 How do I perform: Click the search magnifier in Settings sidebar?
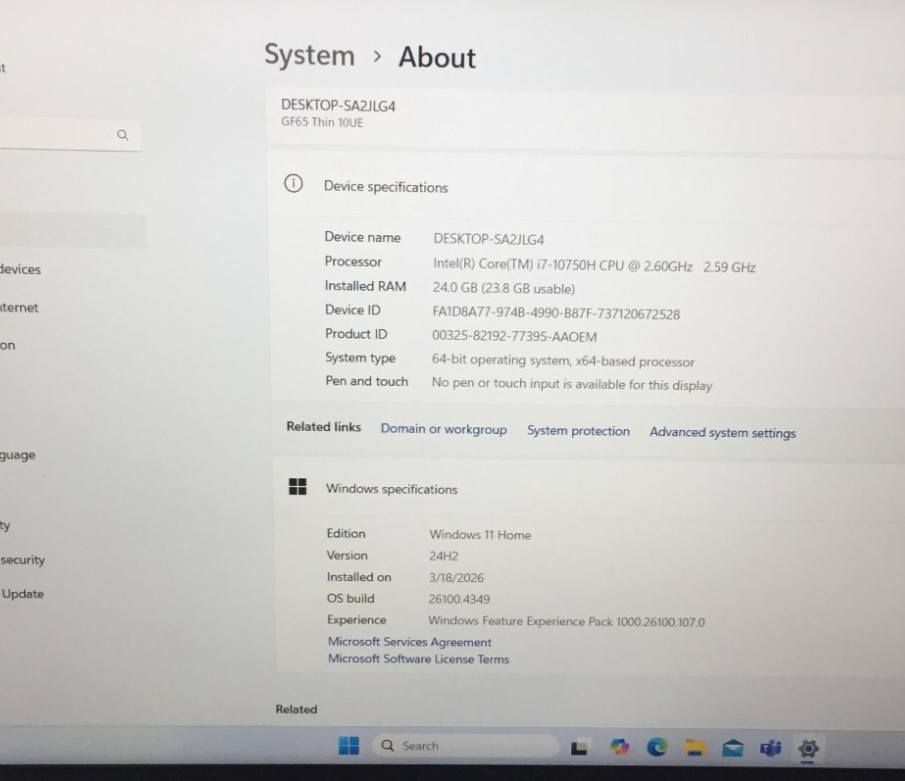tap(122, 135)
